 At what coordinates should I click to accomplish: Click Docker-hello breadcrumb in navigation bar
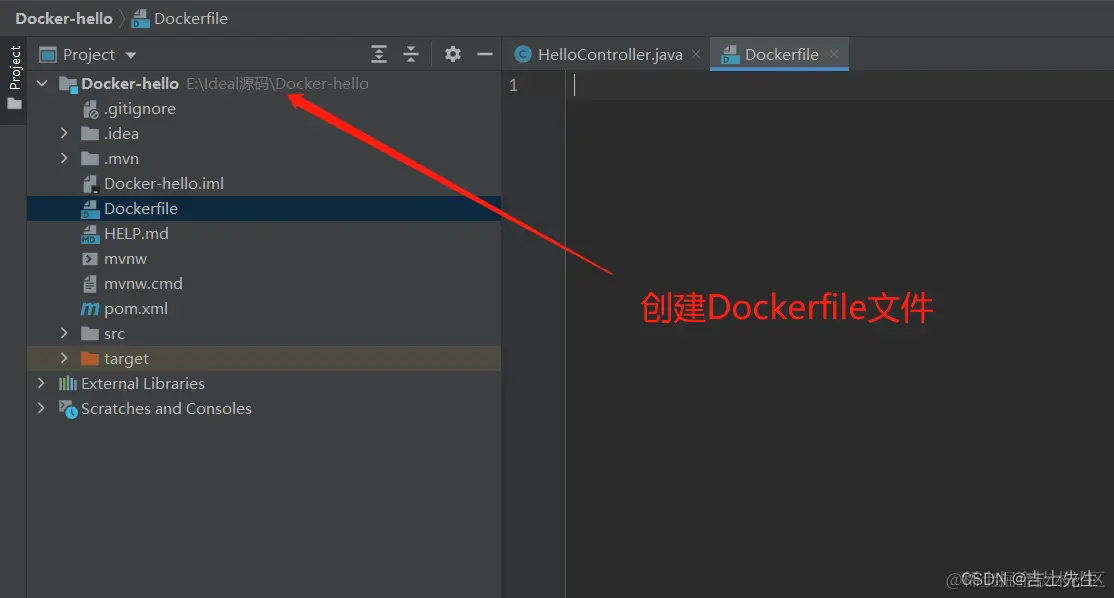pos(64,18)
